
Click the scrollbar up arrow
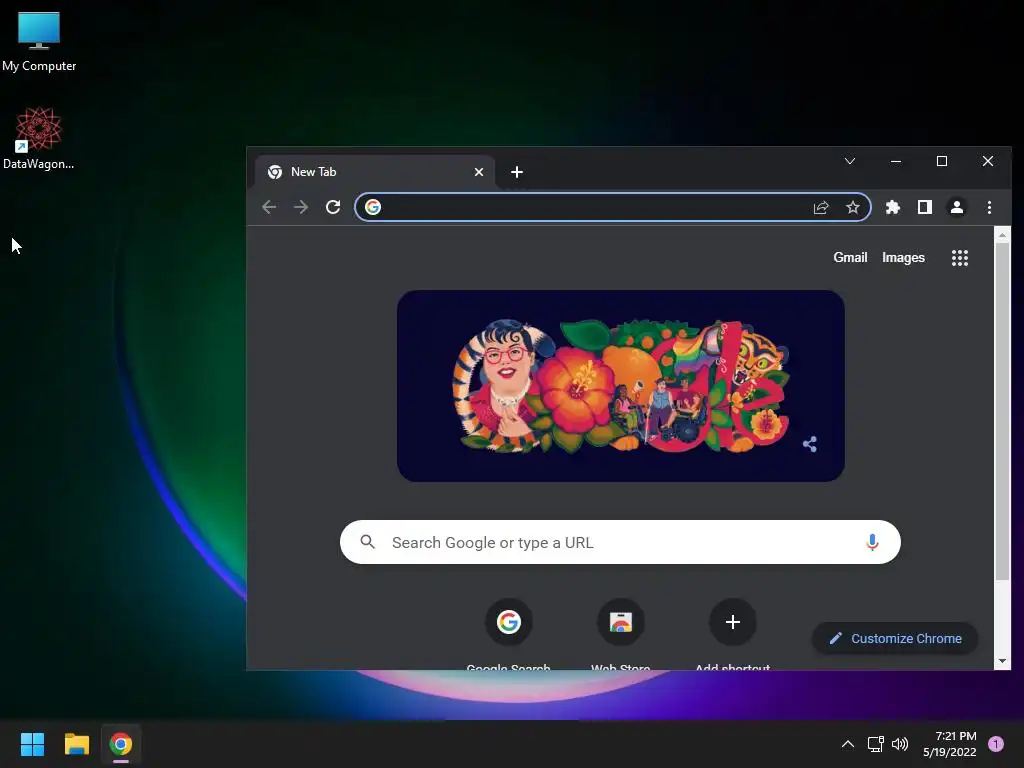click(1002, 234)
